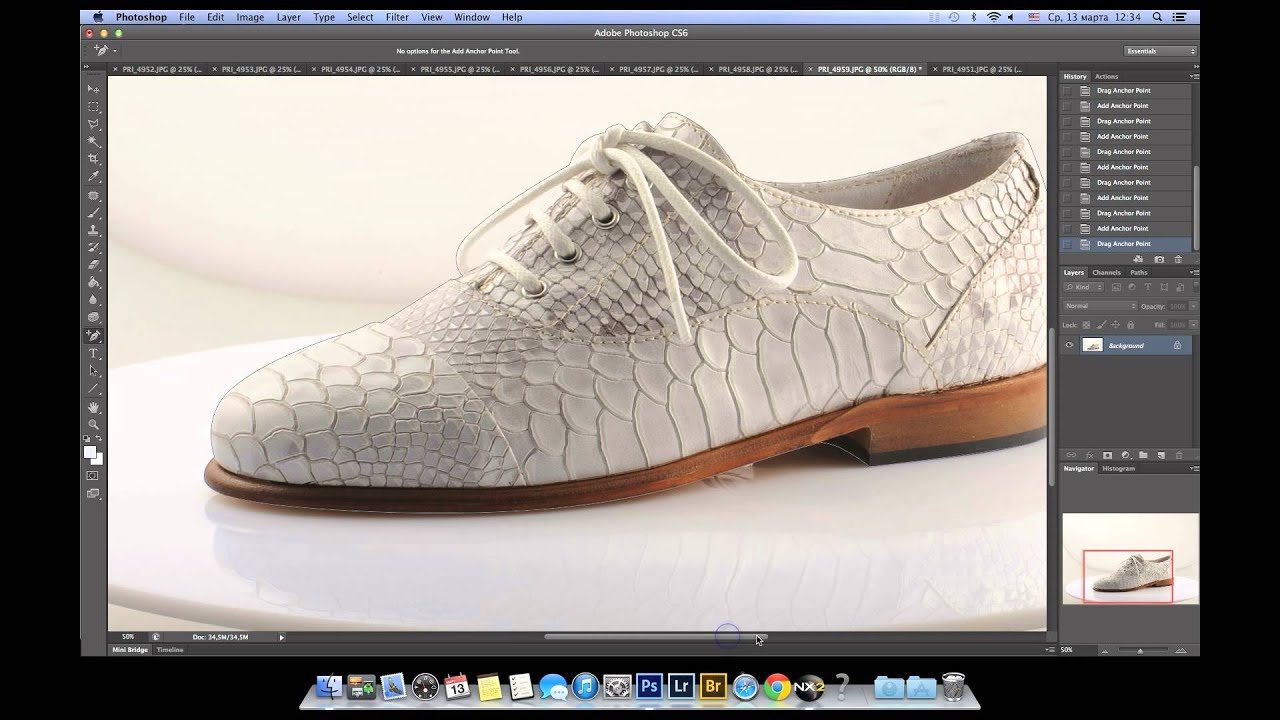Select the History Brush tool
Image resolution: width=1280 pixels, height=720 pixels.
pos(94,247)
